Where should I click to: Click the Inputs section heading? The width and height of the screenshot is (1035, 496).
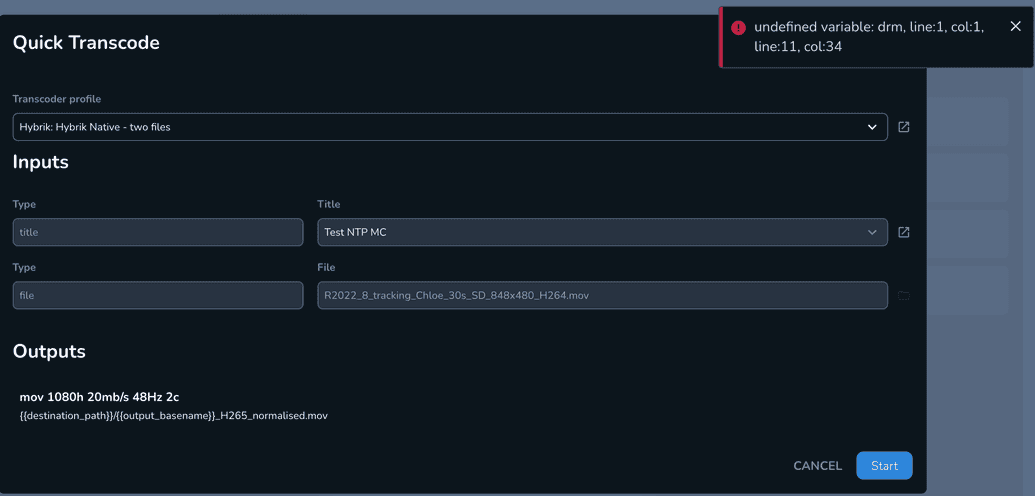point(40,162)
